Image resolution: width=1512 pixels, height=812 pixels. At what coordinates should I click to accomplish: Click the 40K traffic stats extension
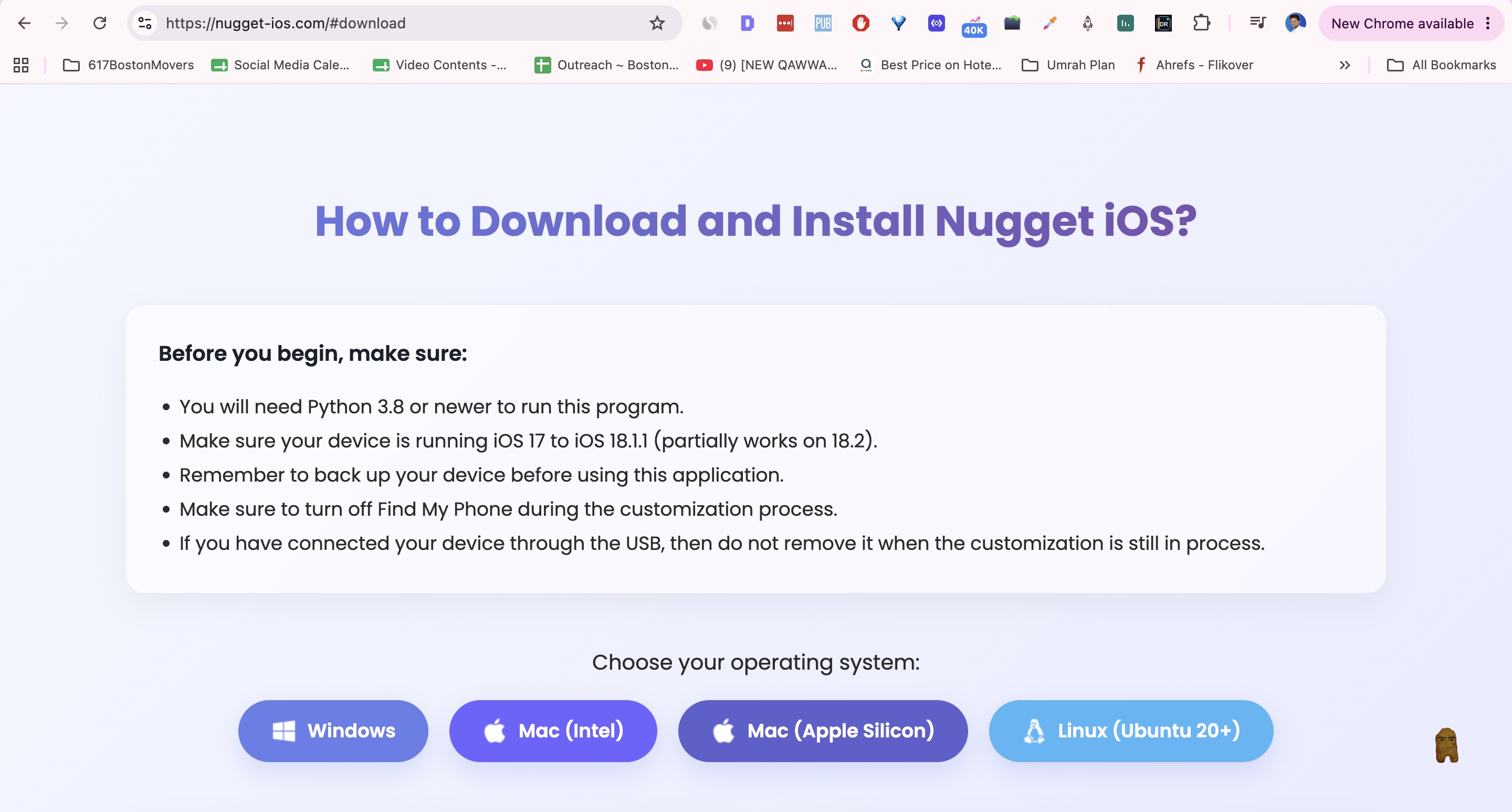pyautogui.click(x=974, y=26)
